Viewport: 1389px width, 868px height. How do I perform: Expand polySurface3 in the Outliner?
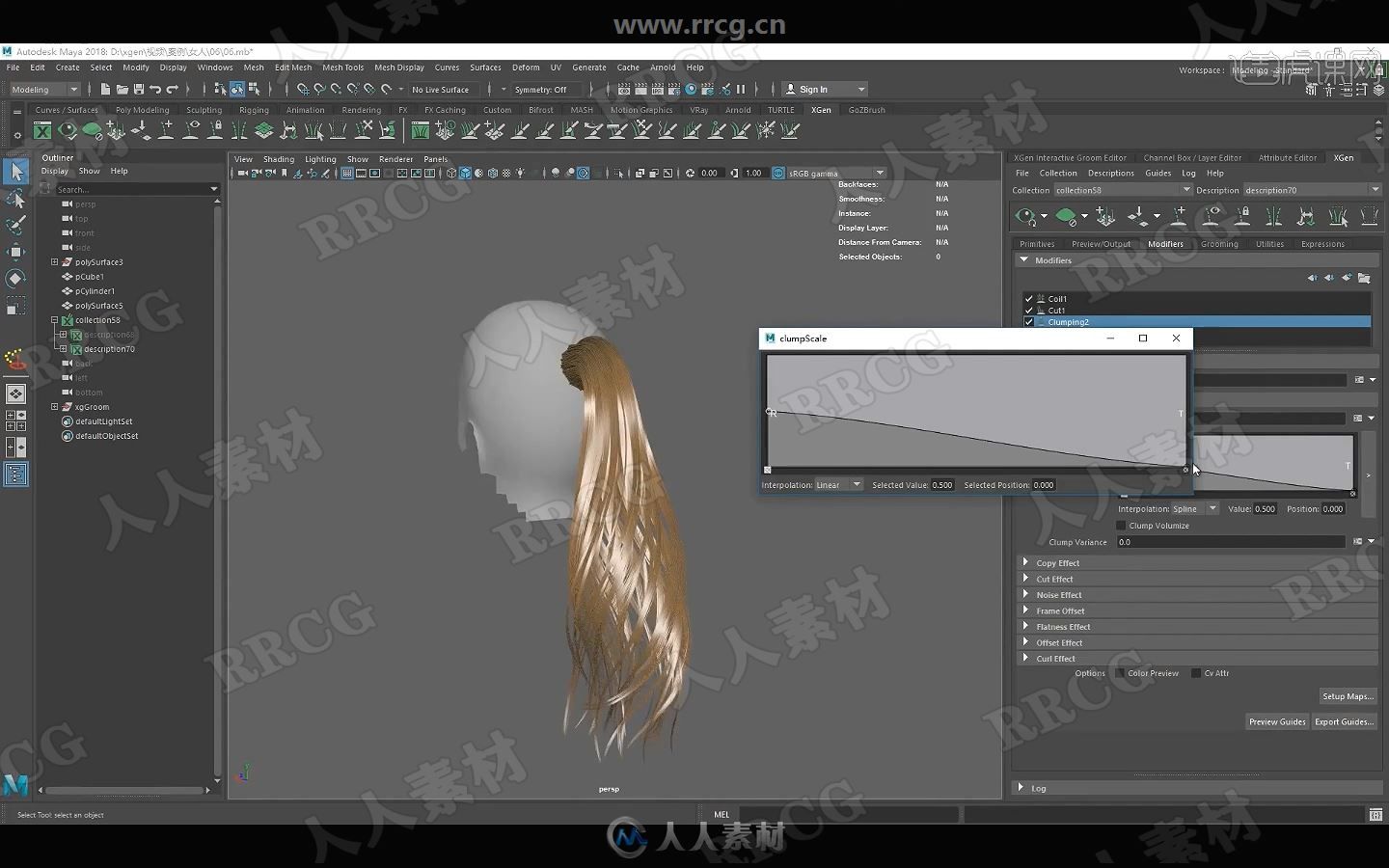(55, 262)
